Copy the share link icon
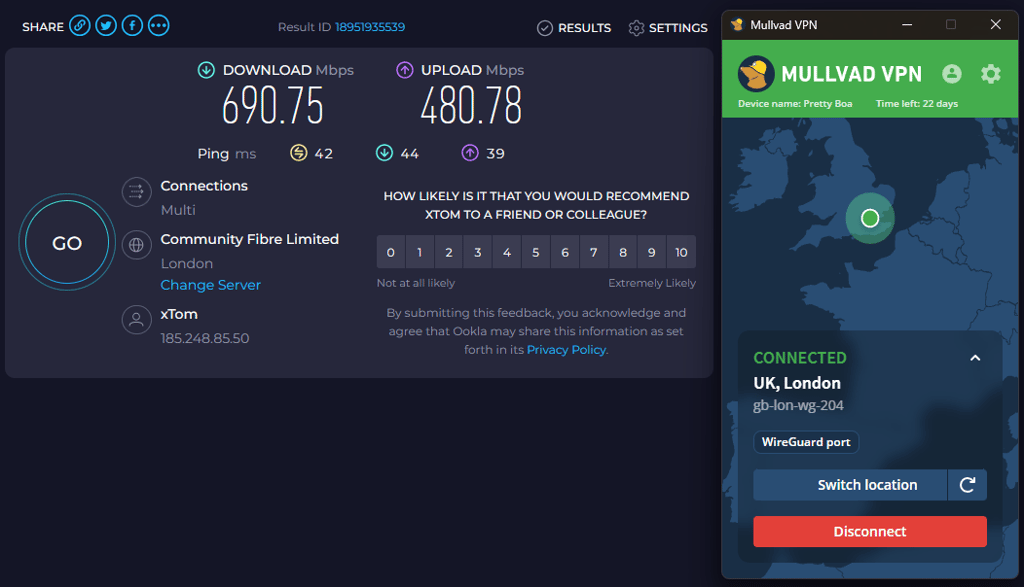Viewport: 1024px width, 587px height. coord(80,26)
